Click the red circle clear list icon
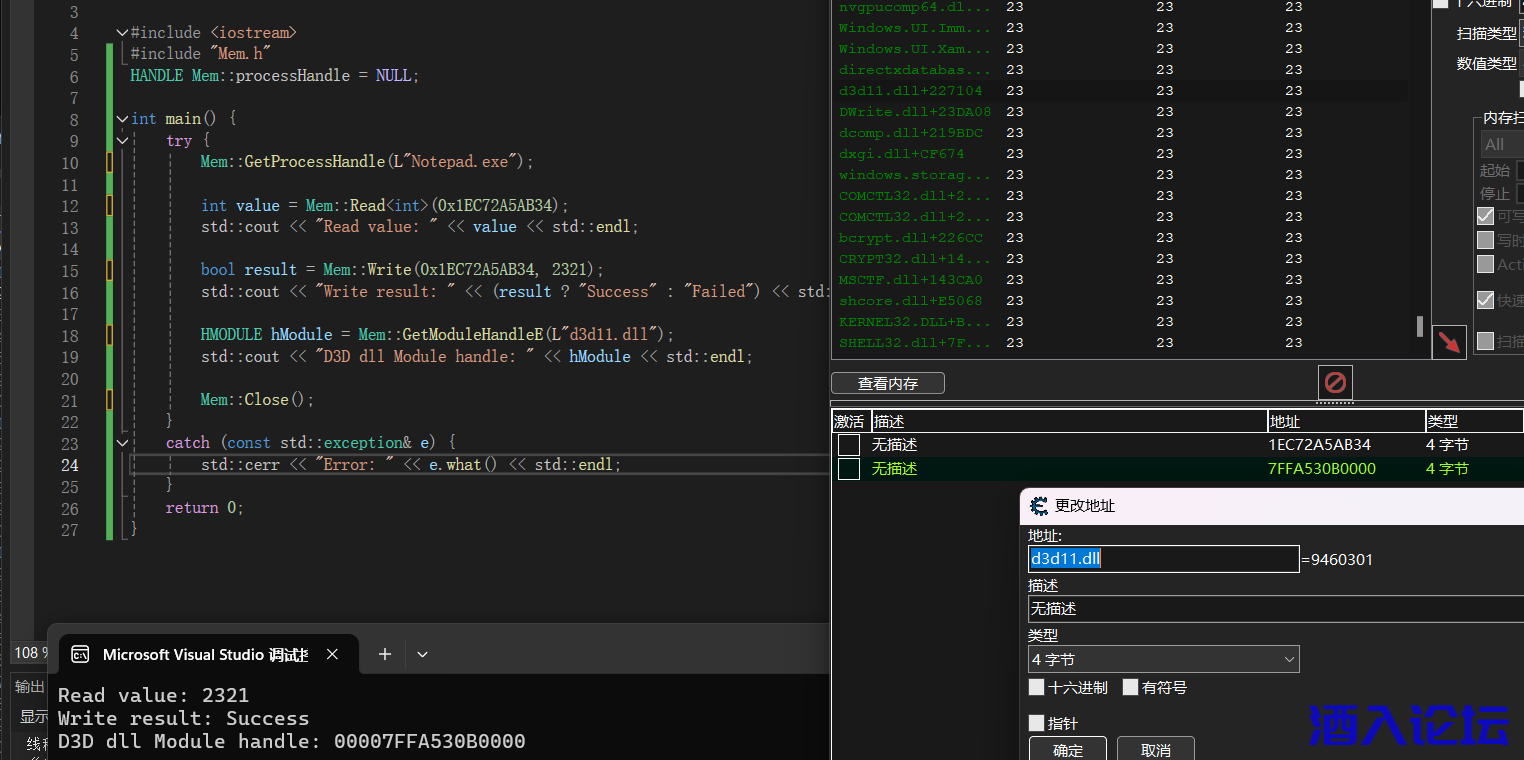The image size is (1524, 760). coord(1335,382)
